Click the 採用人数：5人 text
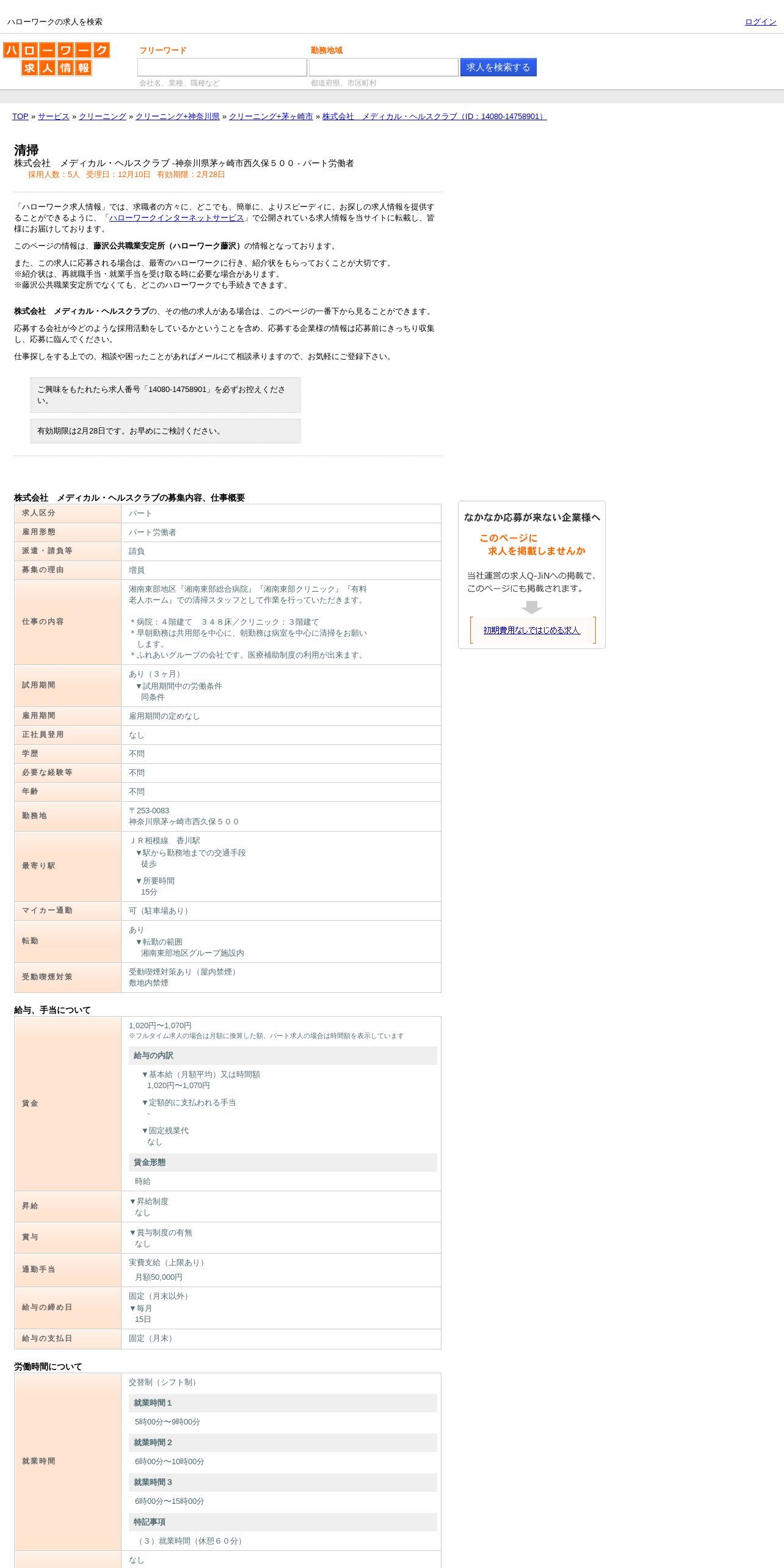The image size is (784, 1568). click(54, 175)
